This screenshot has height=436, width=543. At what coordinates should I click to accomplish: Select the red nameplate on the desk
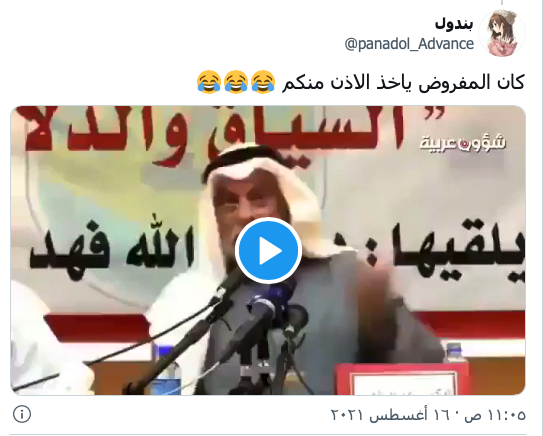[401, 378]
